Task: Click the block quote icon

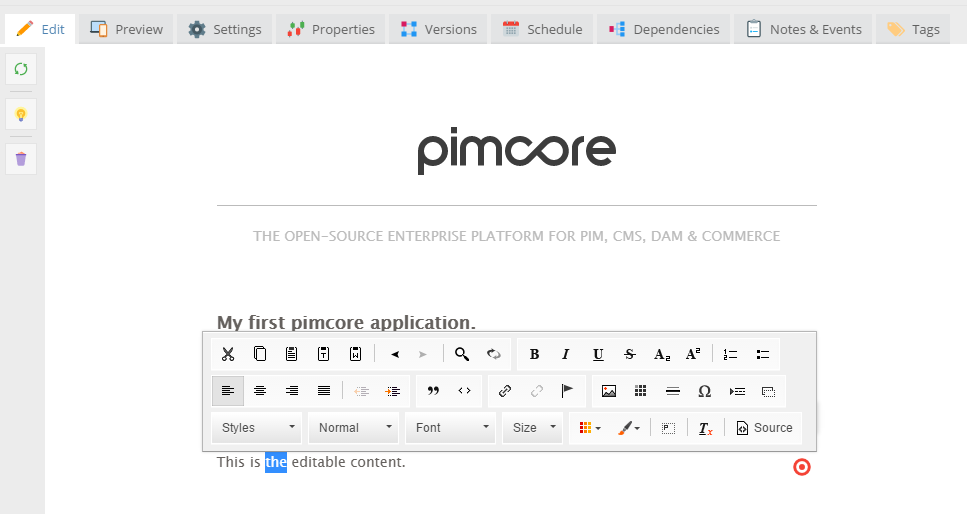Action: [433, 391]
